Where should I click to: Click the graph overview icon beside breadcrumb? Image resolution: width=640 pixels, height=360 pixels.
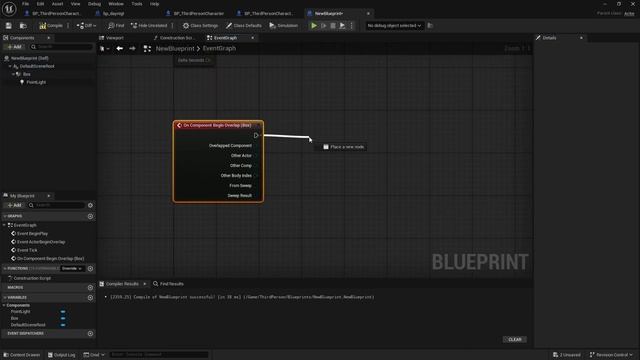pos(147,49)
